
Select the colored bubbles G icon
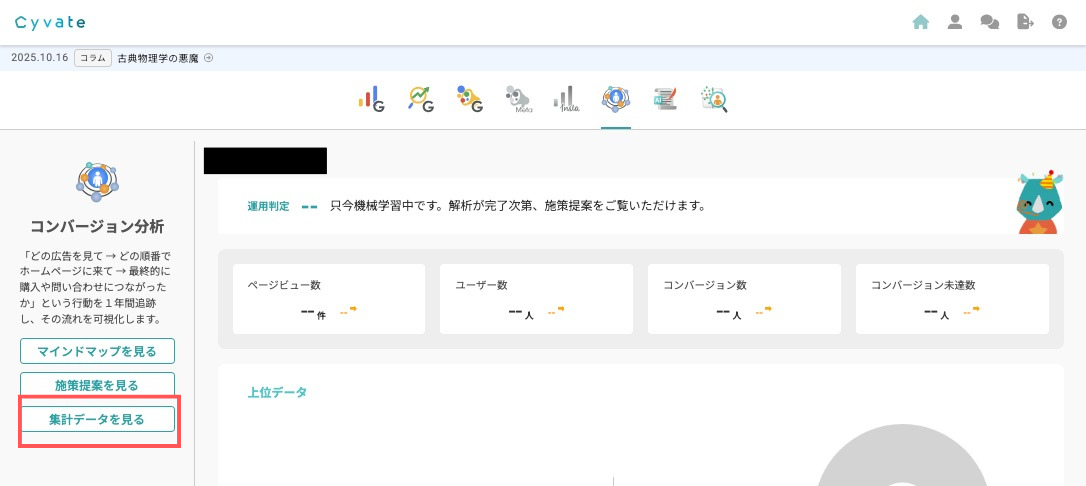coord(470,99)
